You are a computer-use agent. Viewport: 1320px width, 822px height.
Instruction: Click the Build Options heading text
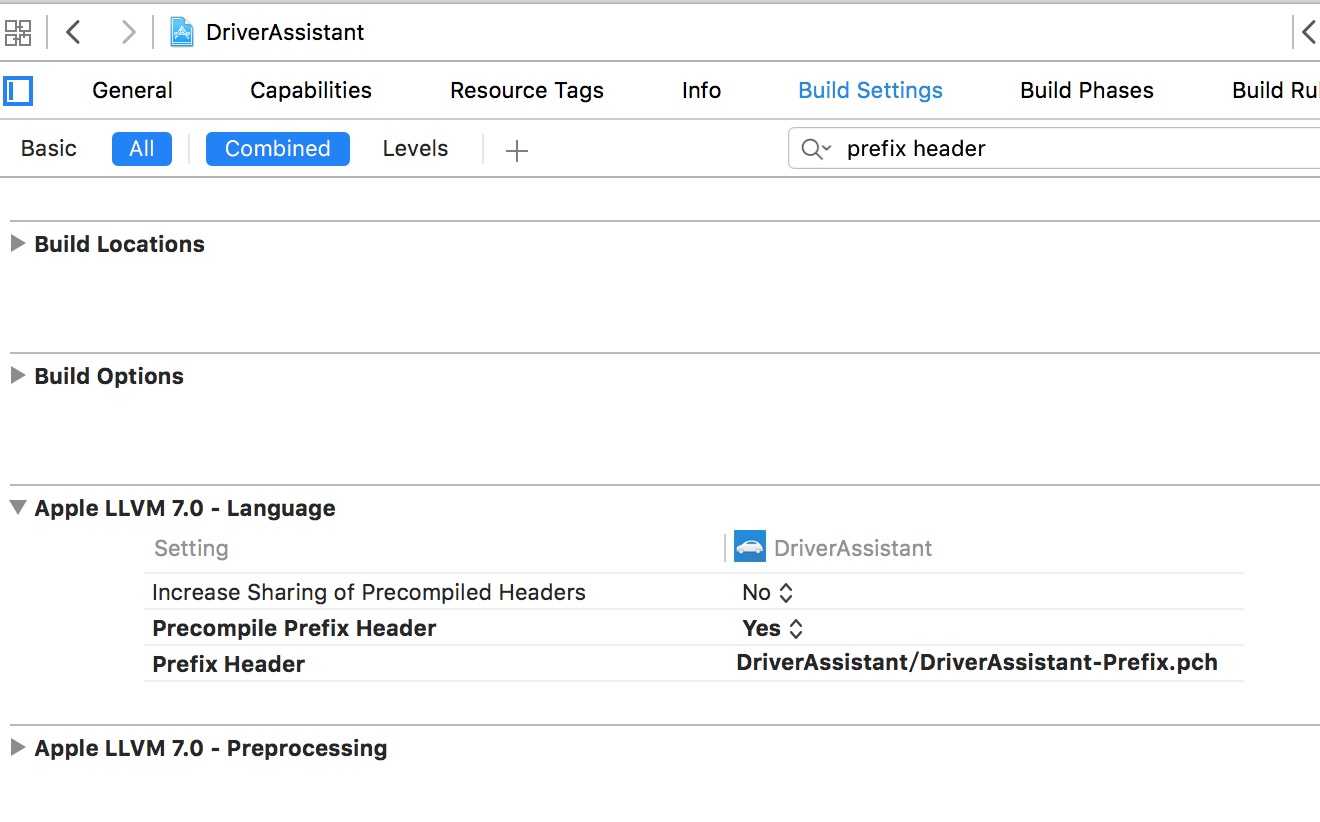(x=109, y=376)
